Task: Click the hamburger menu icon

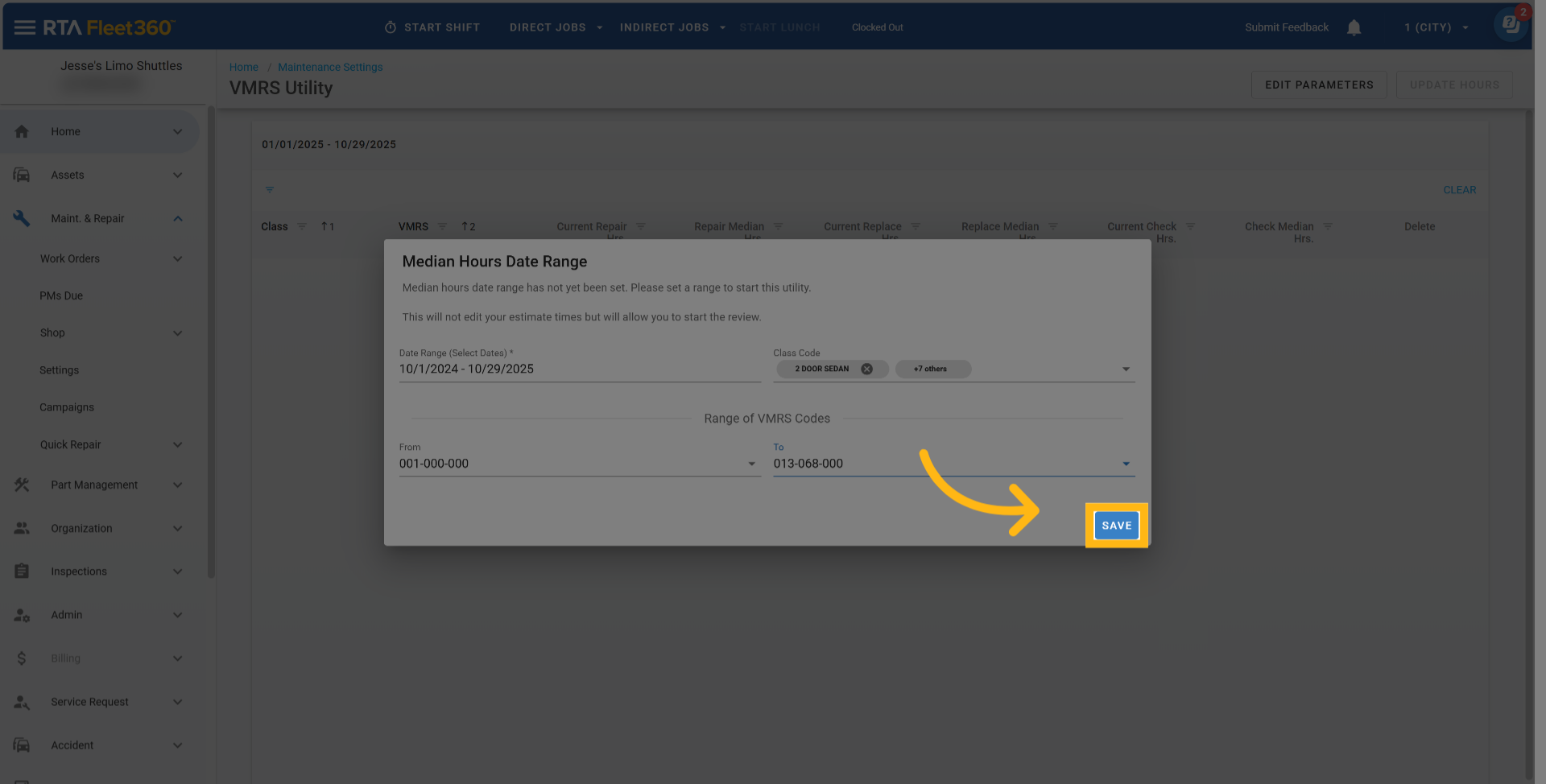Action: point(24,27)
